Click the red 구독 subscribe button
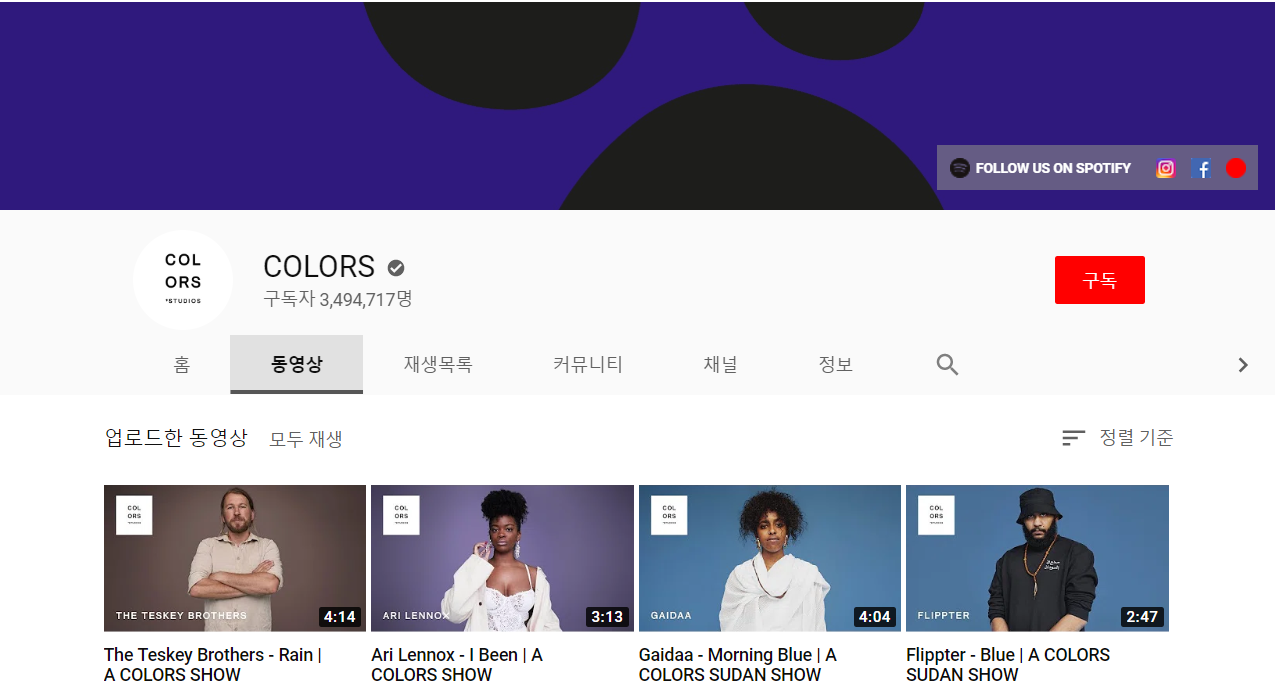The image size is (1275, 684). [1099, 280]
